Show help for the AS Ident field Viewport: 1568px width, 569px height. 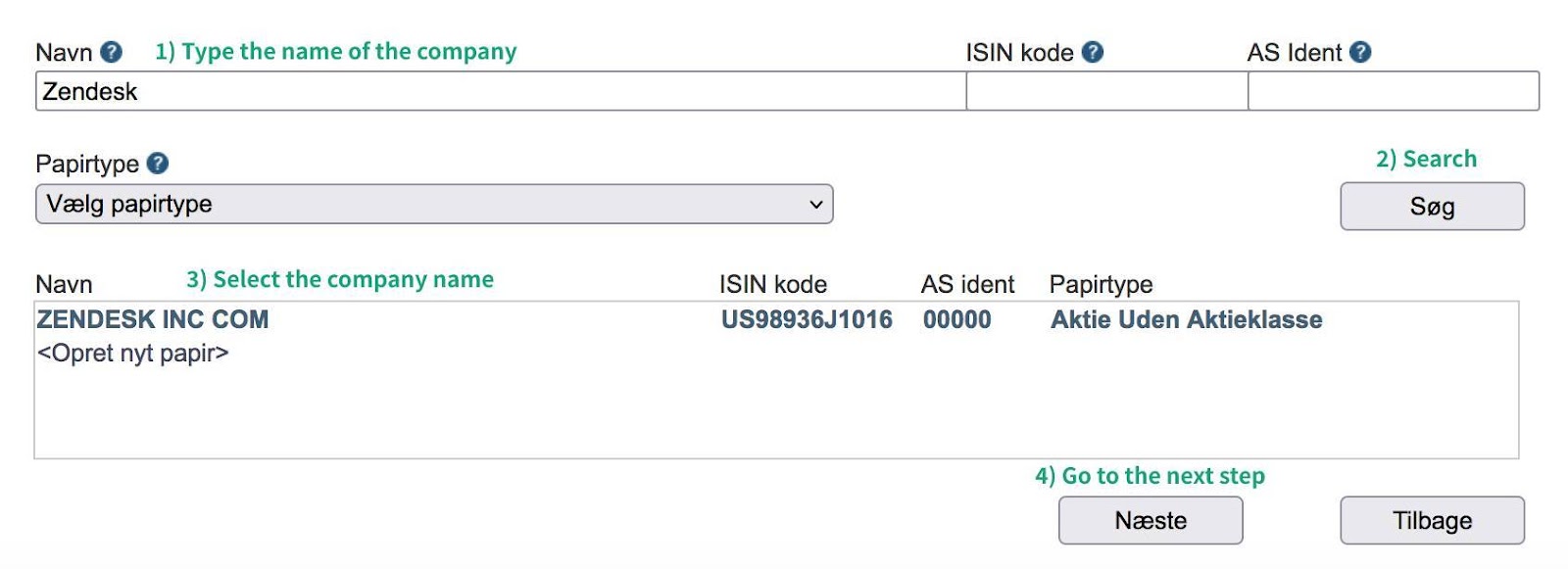[x=1360, y=52]
